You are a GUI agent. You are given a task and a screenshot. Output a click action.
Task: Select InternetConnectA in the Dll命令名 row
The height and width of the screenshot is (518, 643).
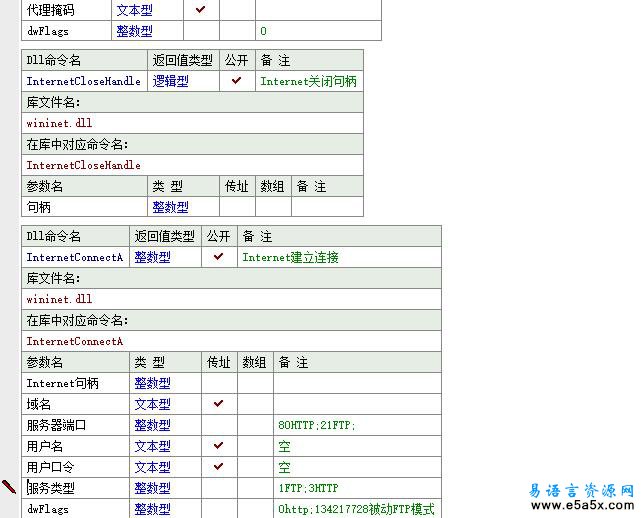point(75,258)
